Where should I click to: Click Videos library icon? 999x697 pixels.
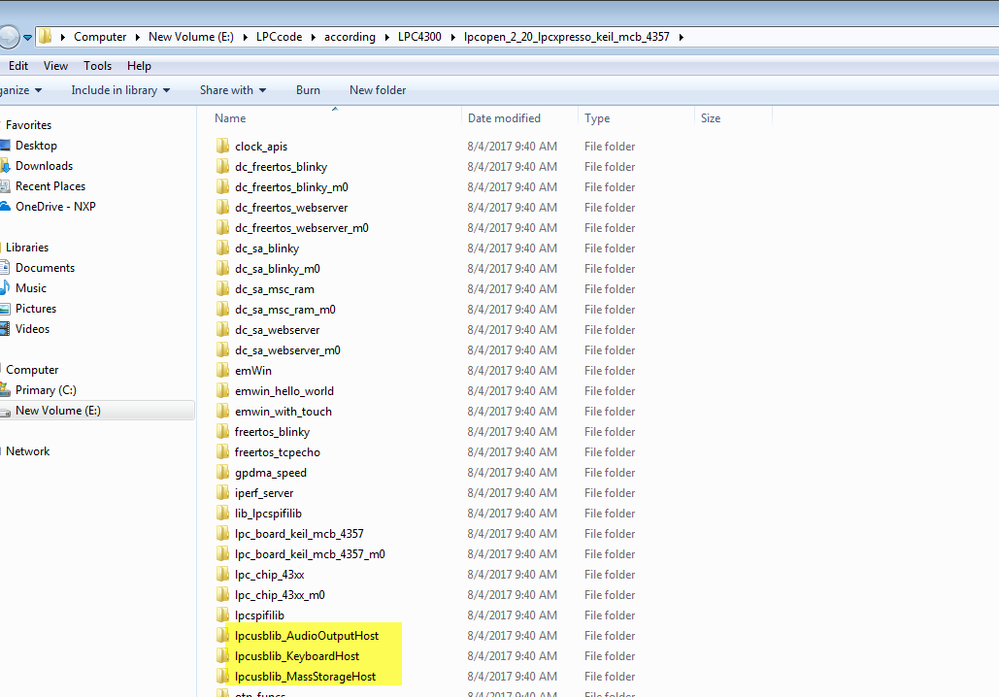(x=5, y=329)
